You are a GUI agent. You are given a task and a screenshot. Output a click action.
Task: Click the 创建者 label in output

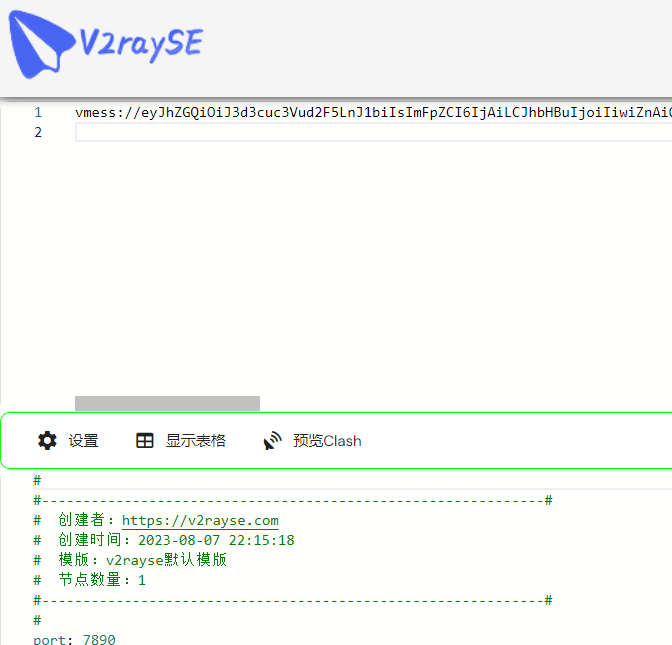86,520
